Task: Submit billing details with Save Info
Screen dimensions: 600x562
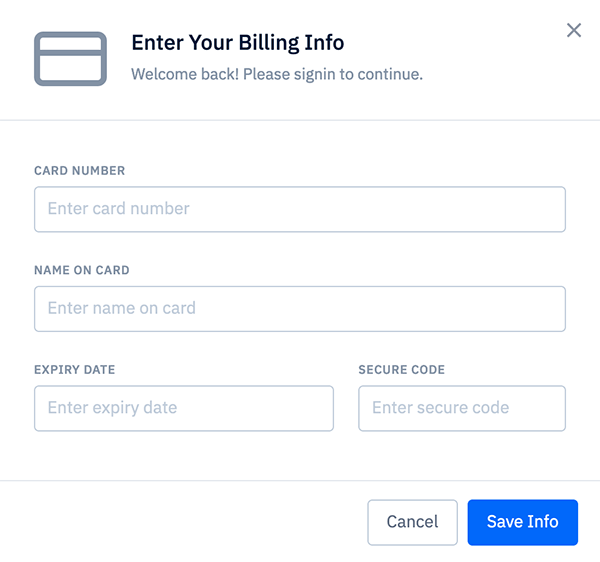Action: [522, 522]
